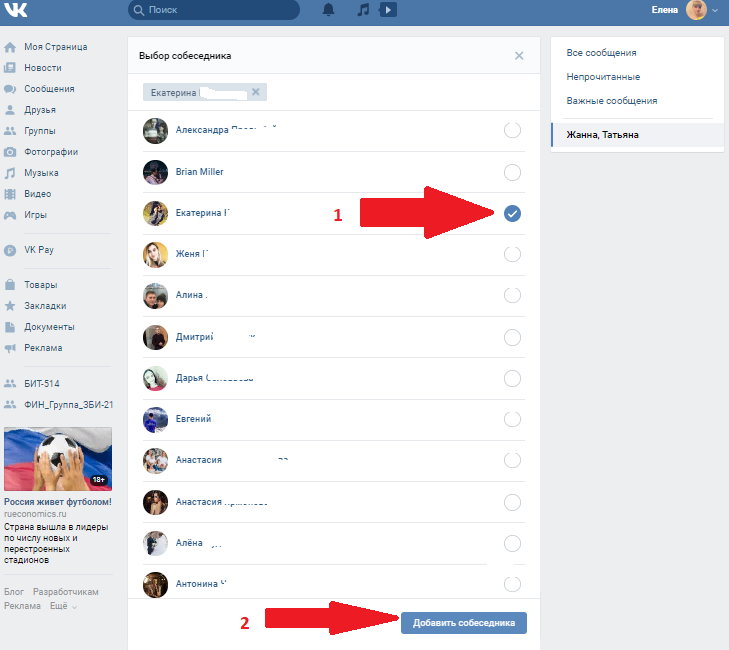
Task: Open Важные сообщения filter
Action: [611, 101]
